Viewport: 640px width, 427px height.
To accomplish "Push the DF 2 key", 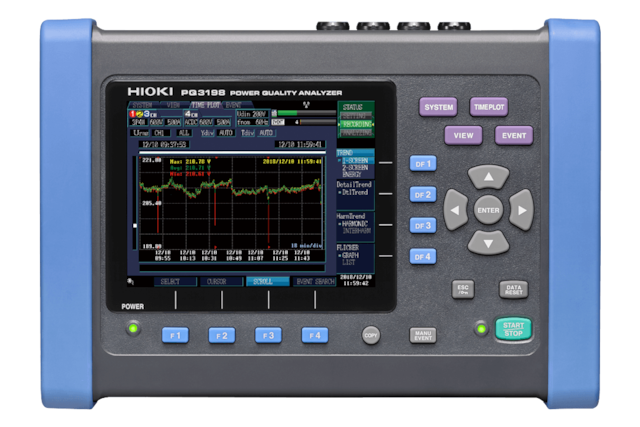I will 423,195.
